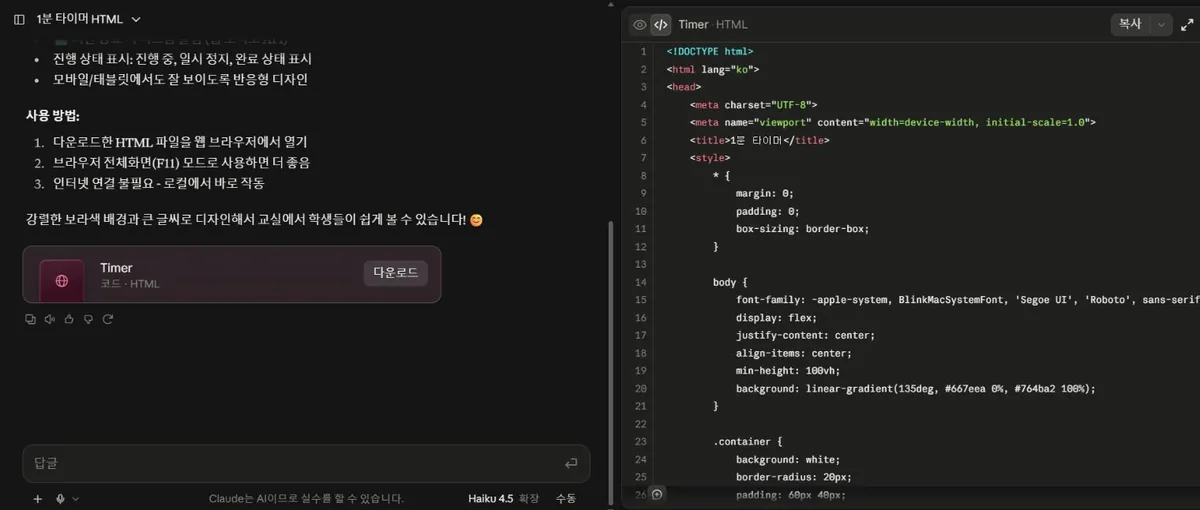Viewport: 1200px width, 510px height.
Task: Click the '<meta charset="UTF-8">' line
Action: tap(754, 104)
